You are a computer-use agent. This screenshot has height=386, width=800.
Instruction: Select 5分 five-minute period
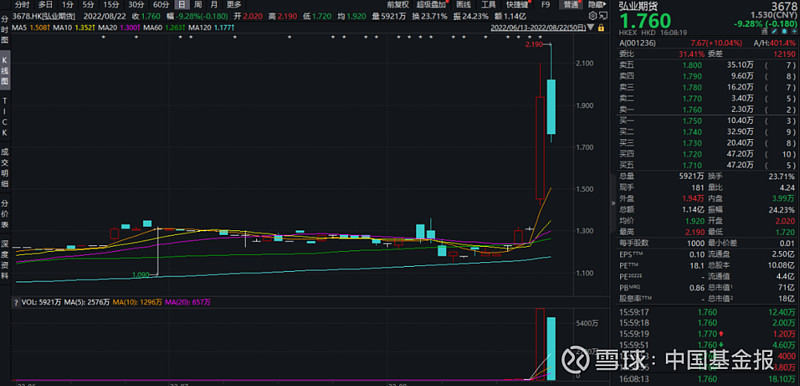coord(88,5)
